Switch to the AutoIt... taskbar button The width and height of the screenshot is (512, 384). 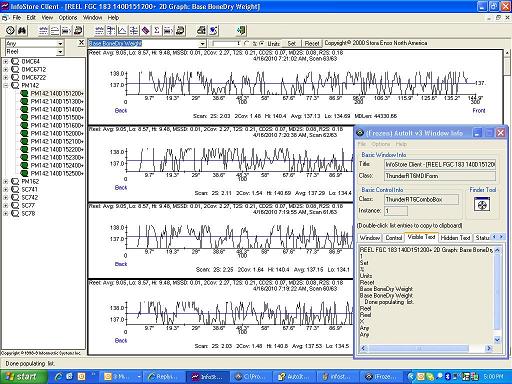(x=294, y=377)
